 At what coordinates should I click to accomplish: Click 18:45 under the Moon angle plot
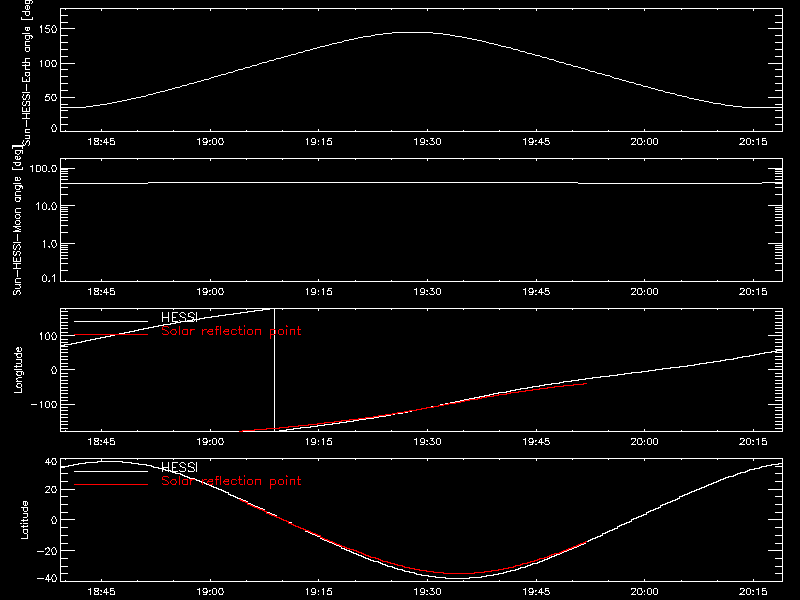(x=102, y=292)
